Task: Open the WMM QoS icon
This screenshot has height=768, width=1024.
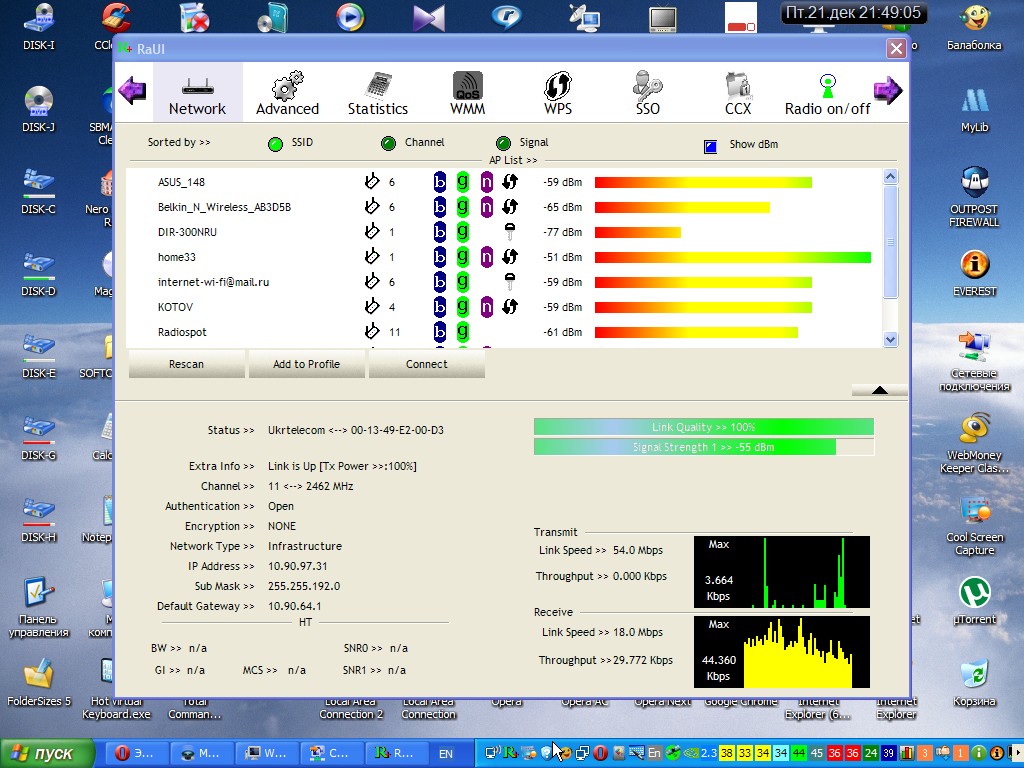Action: point(467,86)
